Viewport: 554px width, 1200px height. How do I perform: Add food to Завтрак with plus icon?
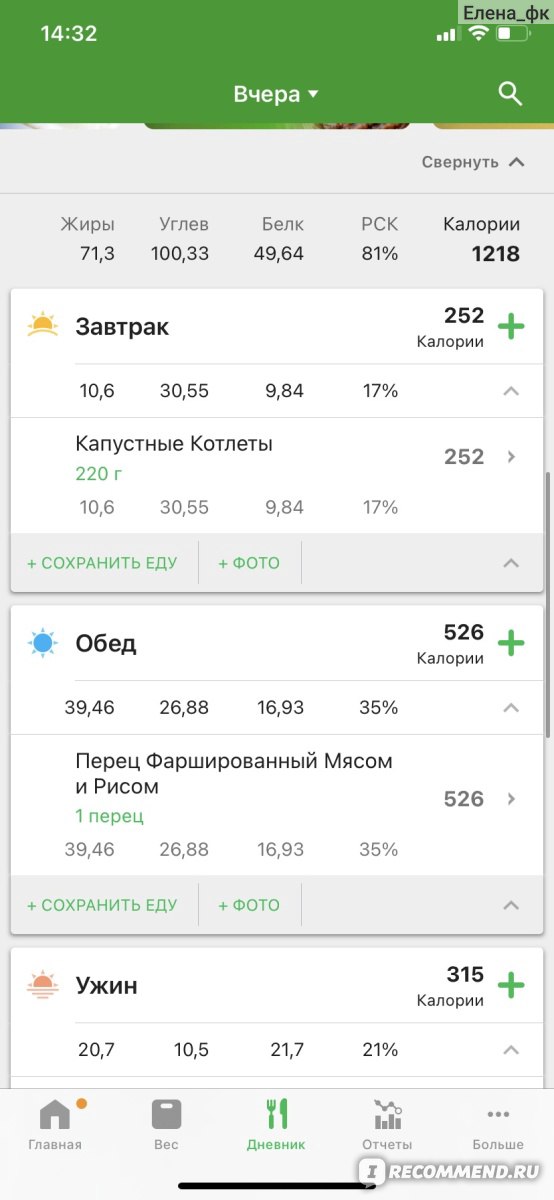(511, 326)
